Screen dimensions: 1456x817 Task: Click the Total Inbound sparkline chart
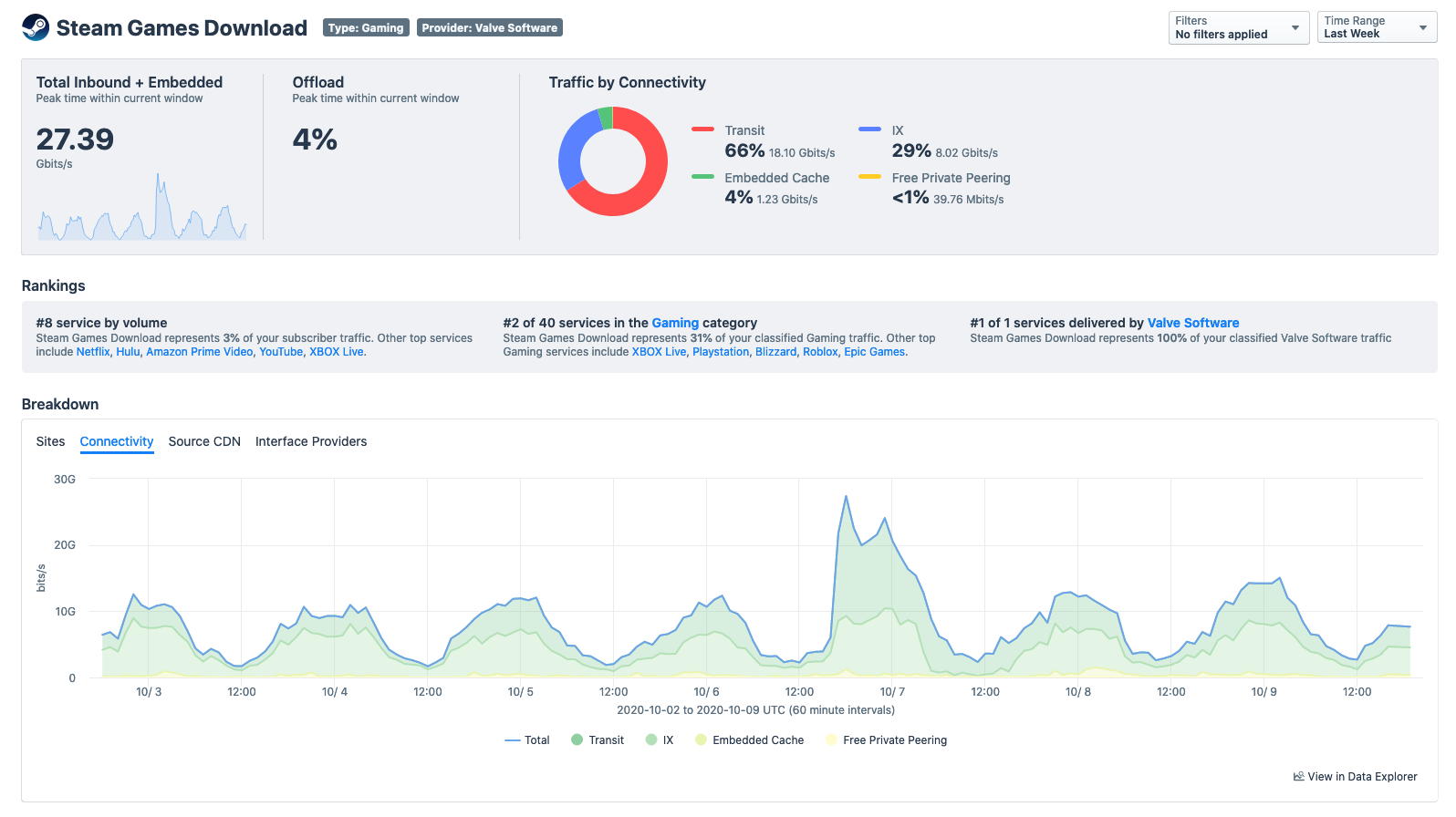142,207
